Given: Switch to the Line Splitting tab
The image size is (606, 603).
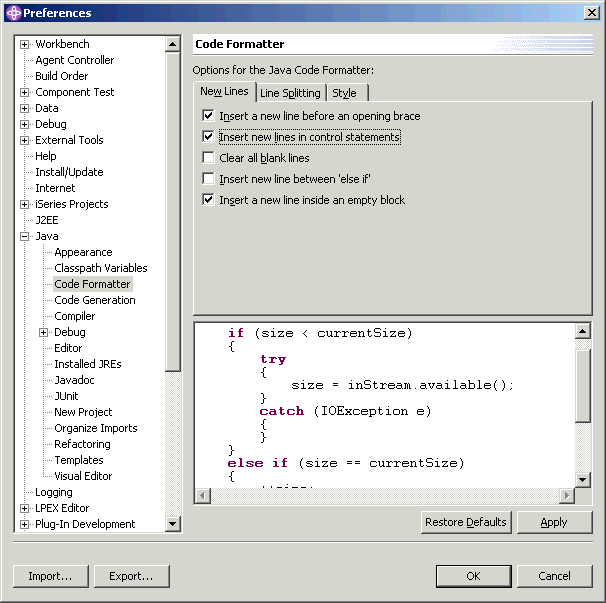Looking at the screenshot, I should tap(290, 93).
